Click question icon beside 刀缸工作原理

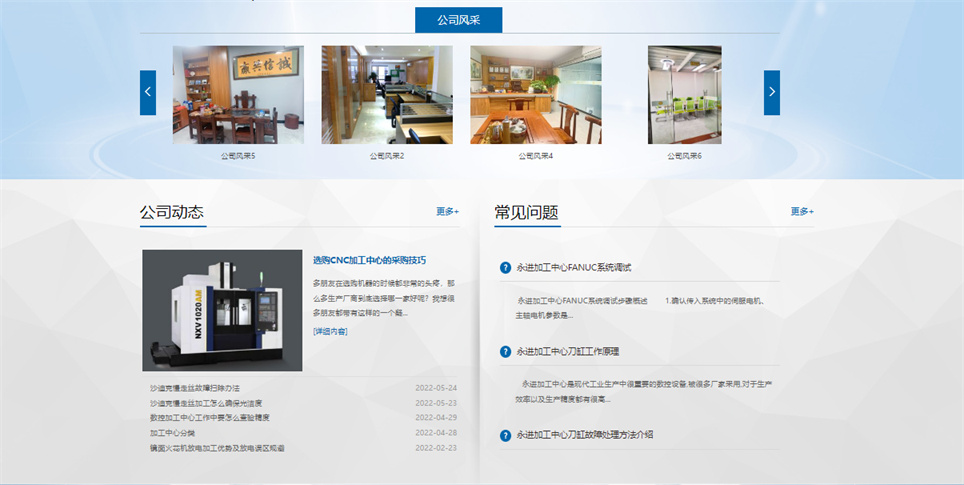(x=505, y=352)
